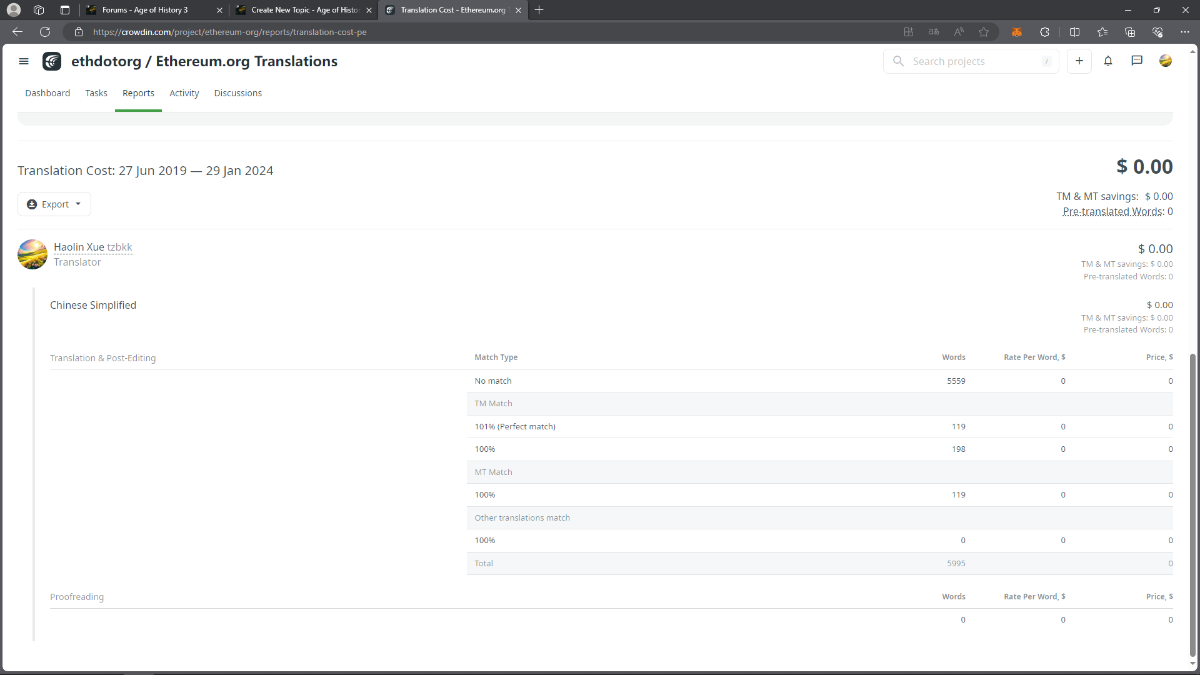This screenshot has height=675, width=1200.
Task: Click the total cost $ 0.00 at top
Action: [x=1145, y=167]
